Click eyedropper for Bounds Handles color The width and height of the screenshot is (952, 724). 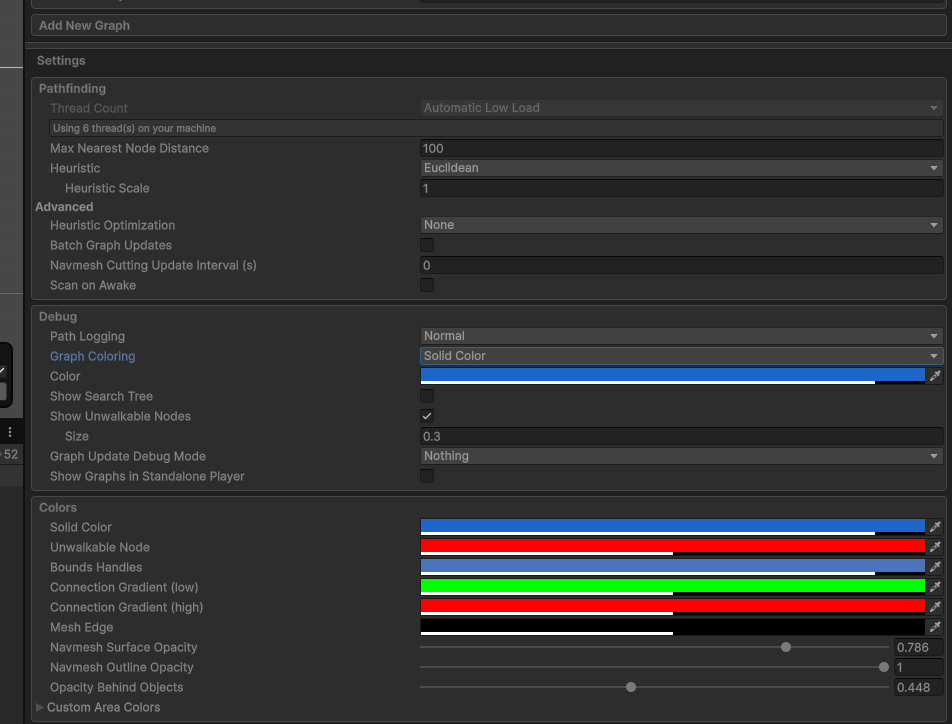(x=935, y=567)
